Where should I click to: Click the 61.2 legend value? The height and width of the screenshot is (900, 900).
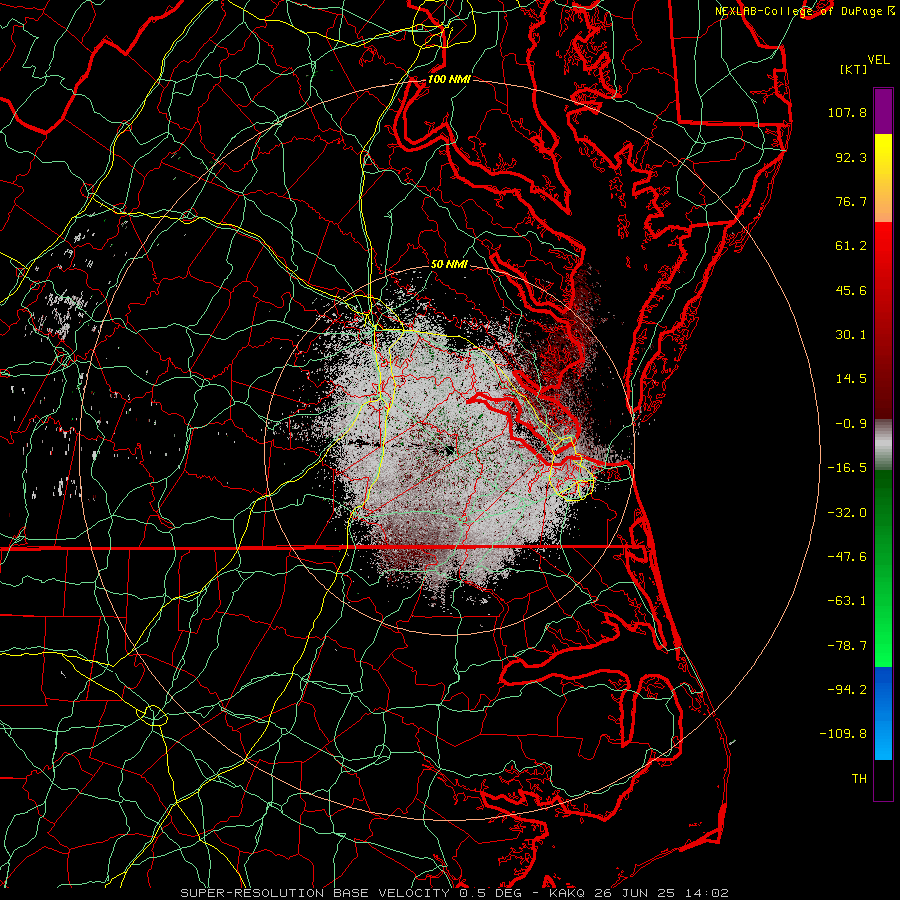click(x=851, y=246)
